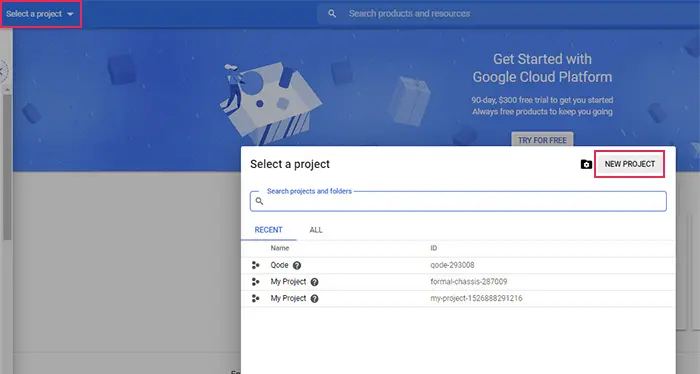700x374 pixels.
Task: Select My Project with ID formal-chassis-287009
Action: coord(458,282)
